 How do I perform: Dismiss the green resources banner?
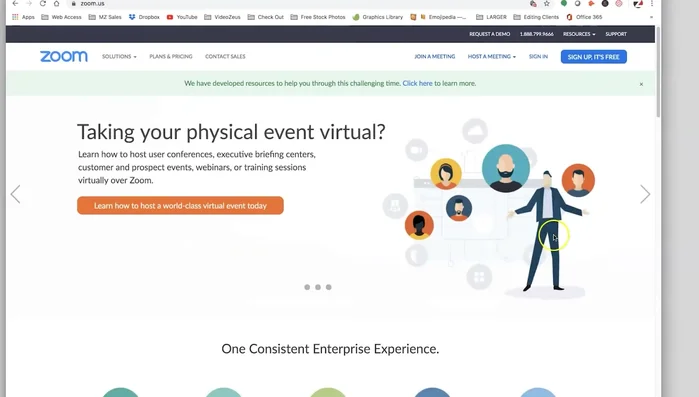(x=641, y=84)
